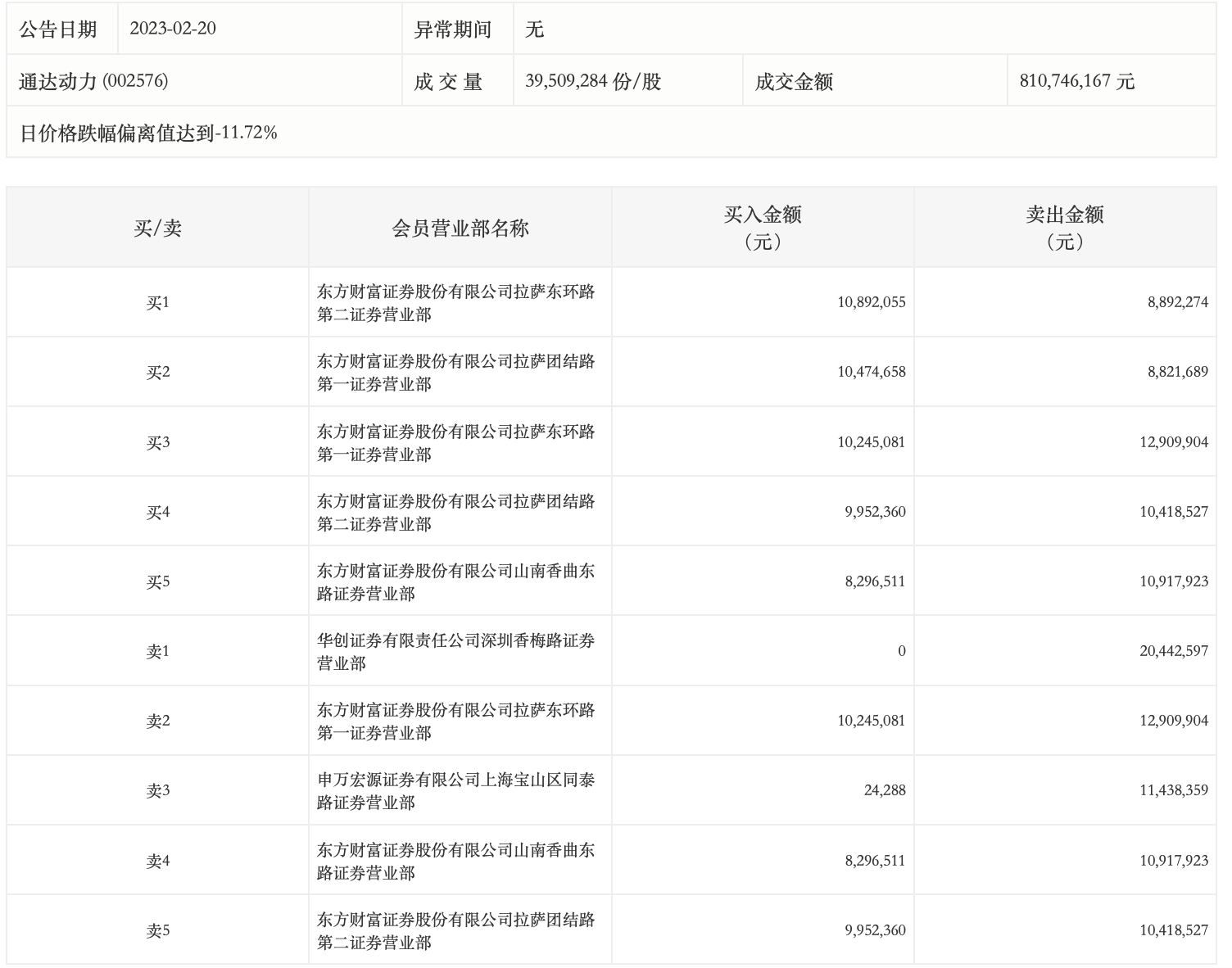Select sell amount 20,442,597

point(1174,651)
